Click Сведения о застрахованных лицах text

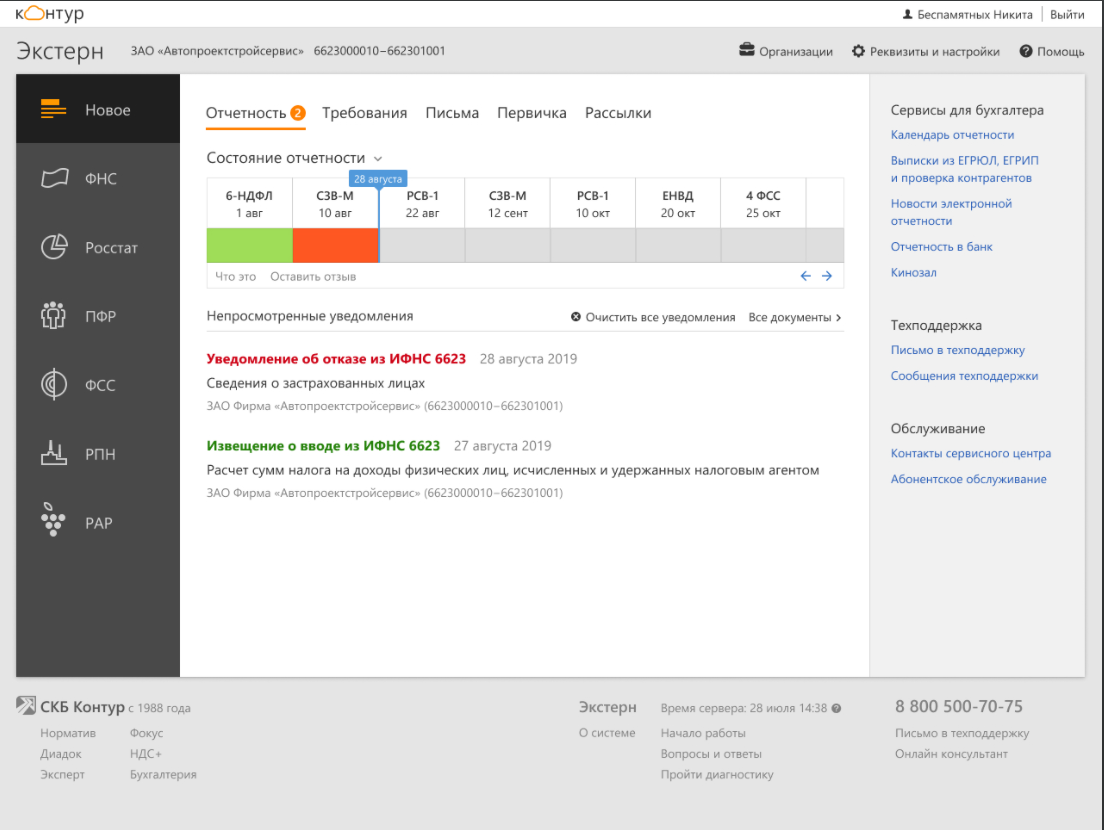[315, 384]
